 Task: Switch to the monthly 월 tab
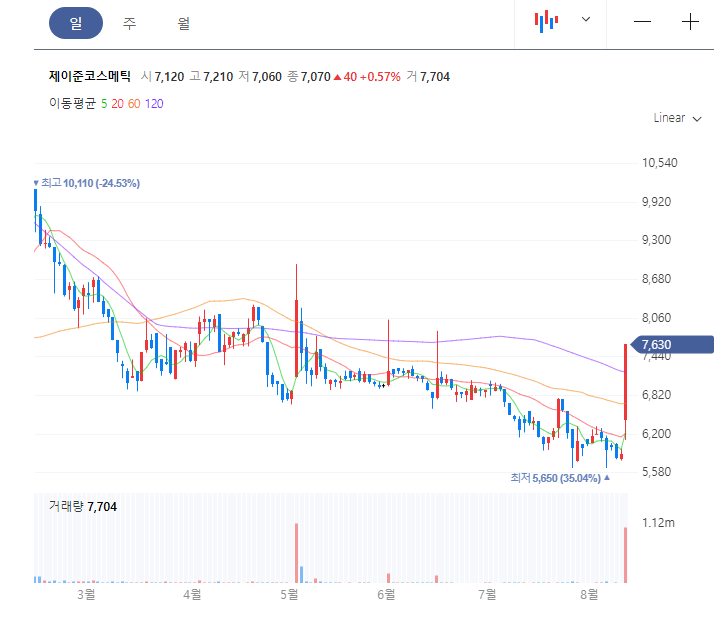(184, 23)
